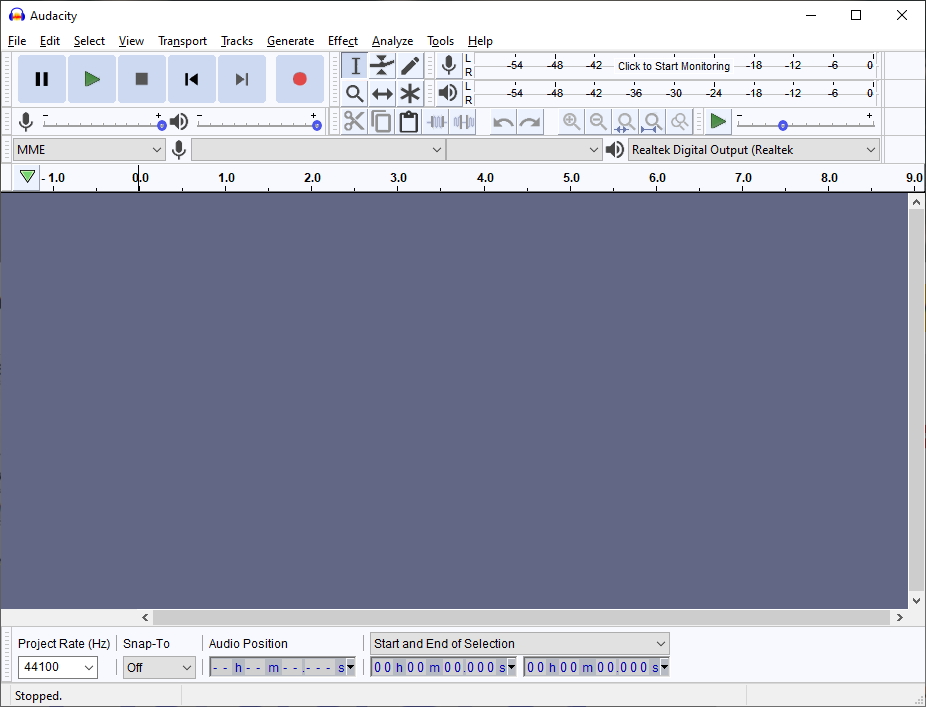926x707 pixels.
Task: Click the timeline ruler at 3.0 seconds
Action: [x=398, y=178]
